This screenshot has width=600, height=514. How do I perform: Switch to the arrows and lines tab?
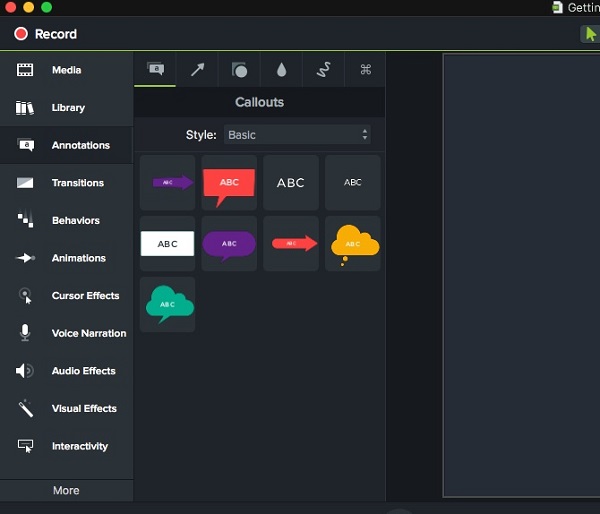coord(197,70)
